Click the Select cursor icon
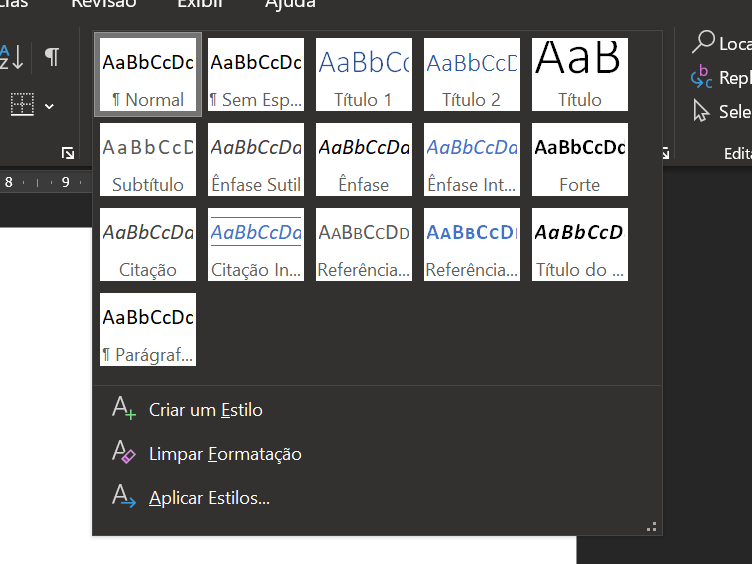 pos(702,111)
